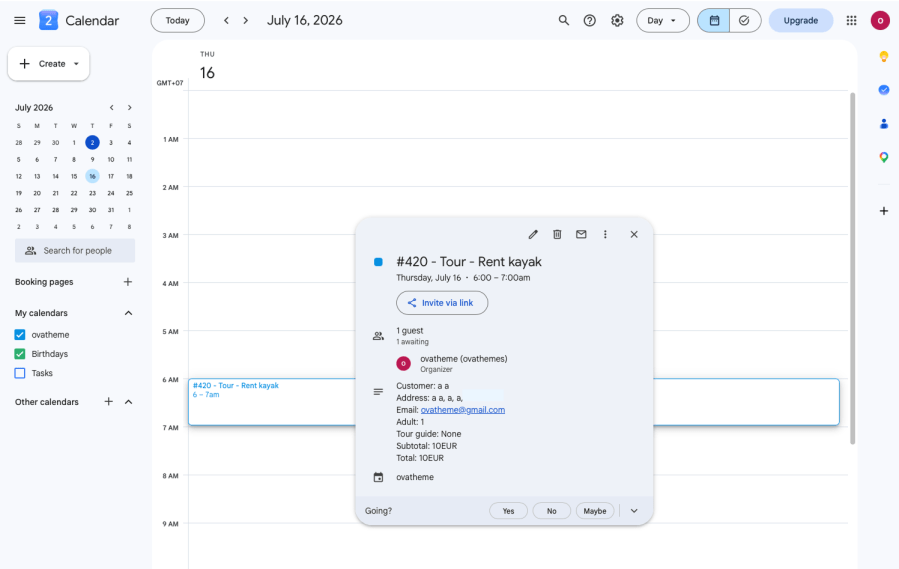Respond No to Going
This screenshot has height=569, width=899.
tap(552, 511)
